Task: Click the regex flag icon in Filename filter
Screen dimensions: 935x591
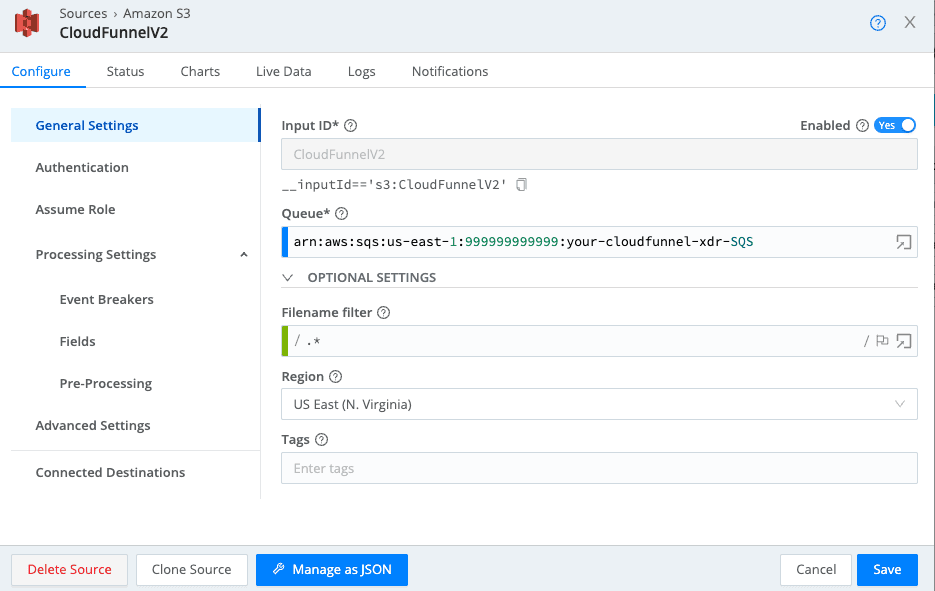Action: [881, 341]
